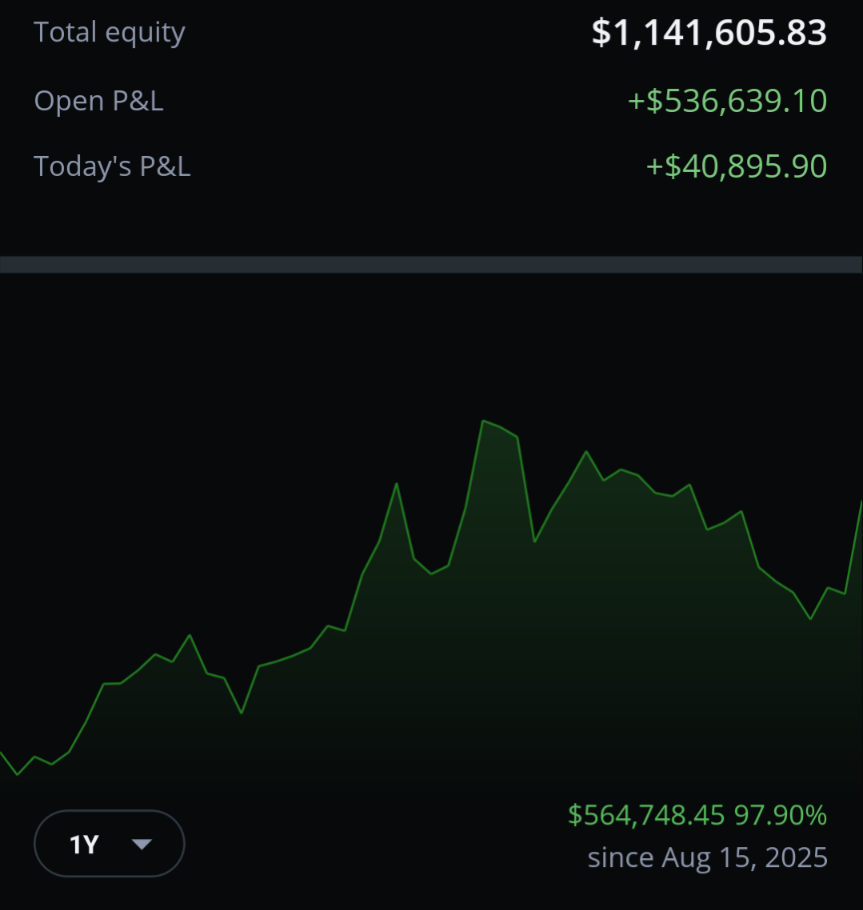Click the since Aug 15, 2025 date text

point(707,858)
